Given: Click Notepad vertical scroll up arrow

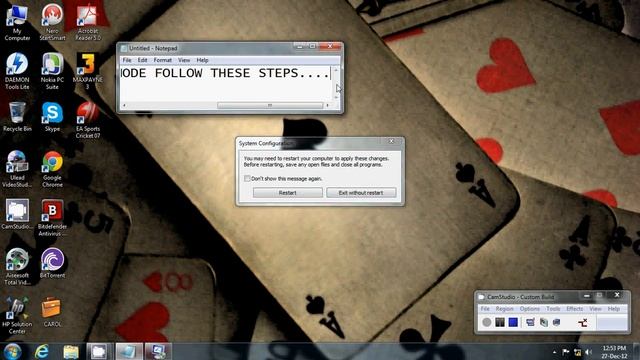Looking at the screenshot, I should point(336,70).
